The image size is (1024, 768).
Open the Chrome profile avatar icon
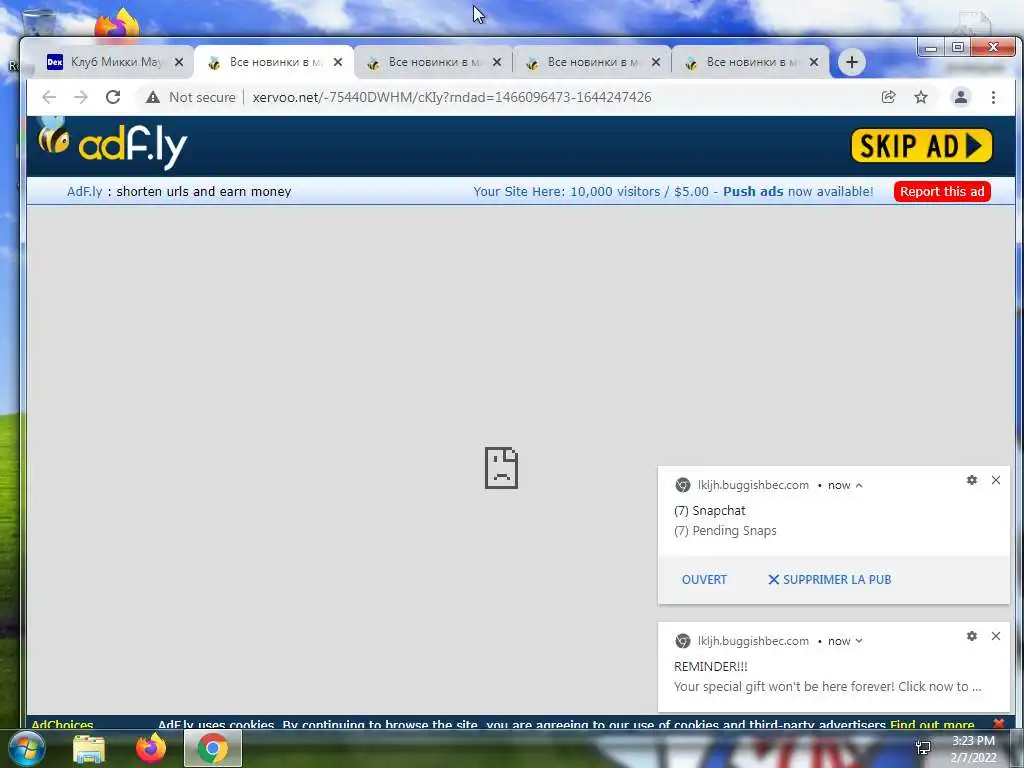point(961,97)
